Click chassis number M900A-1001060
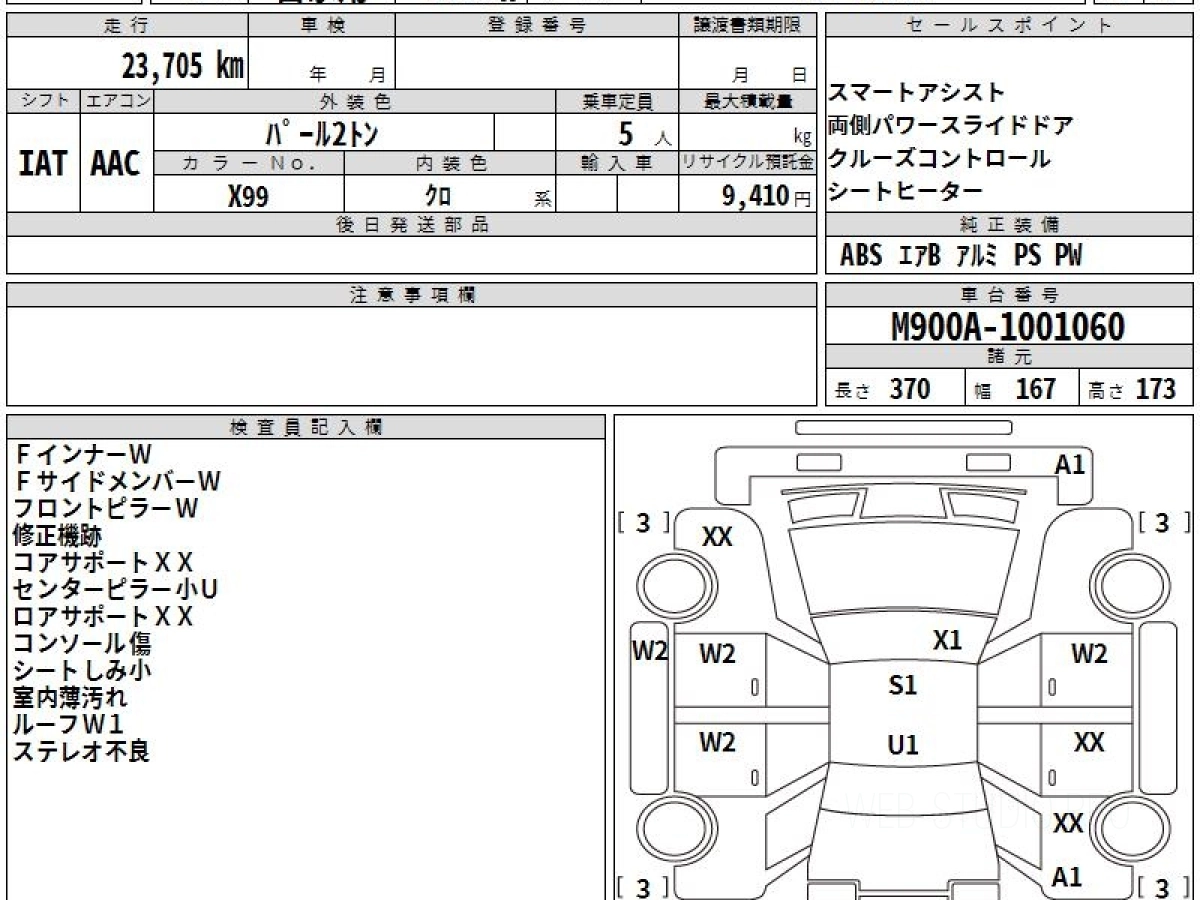Image resolution: width=1200 pixels, height=900 pixels. point(1008,327)
